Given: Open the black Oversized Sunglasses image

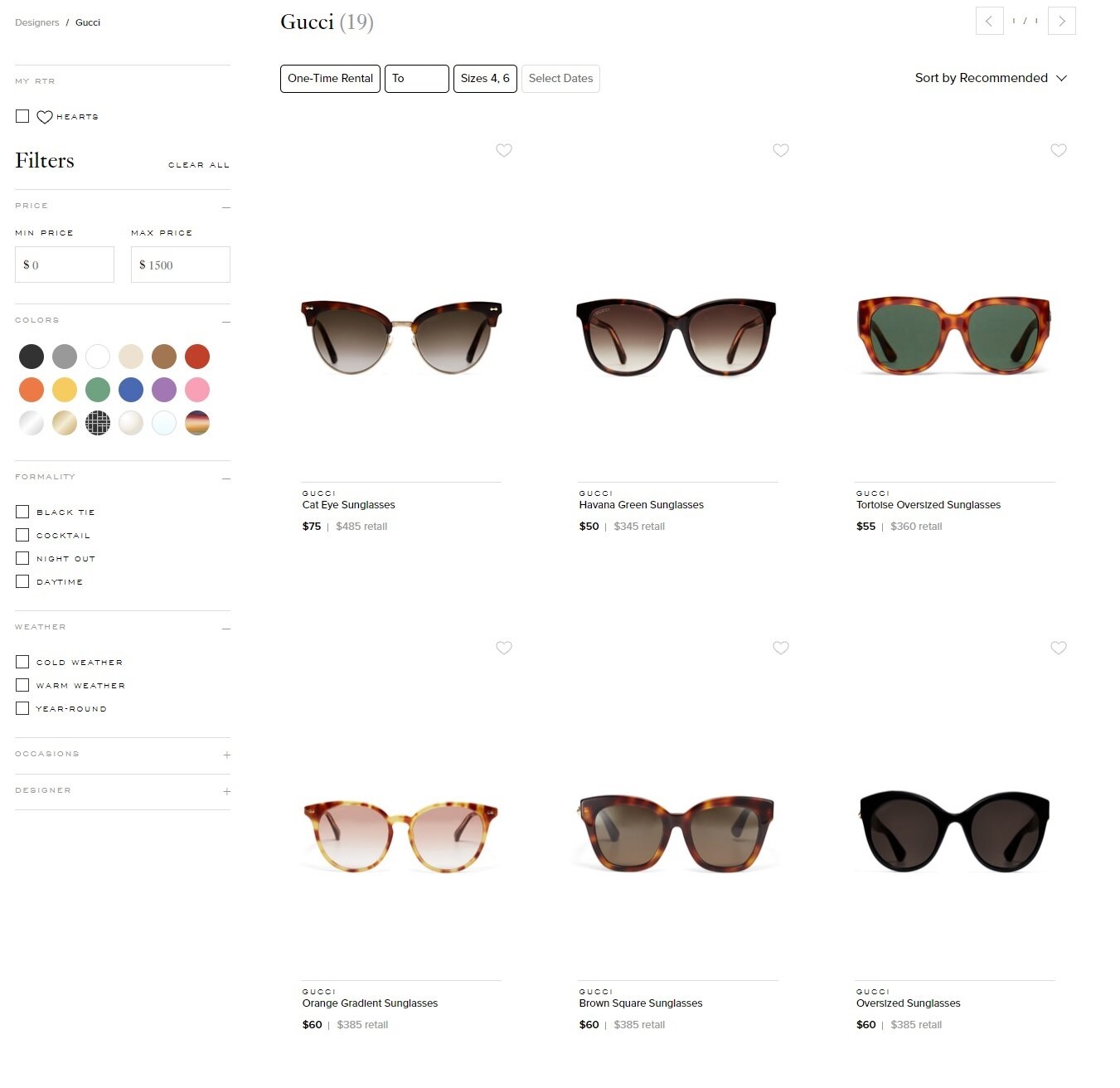Looking at the screenshot, I should 955,832.
